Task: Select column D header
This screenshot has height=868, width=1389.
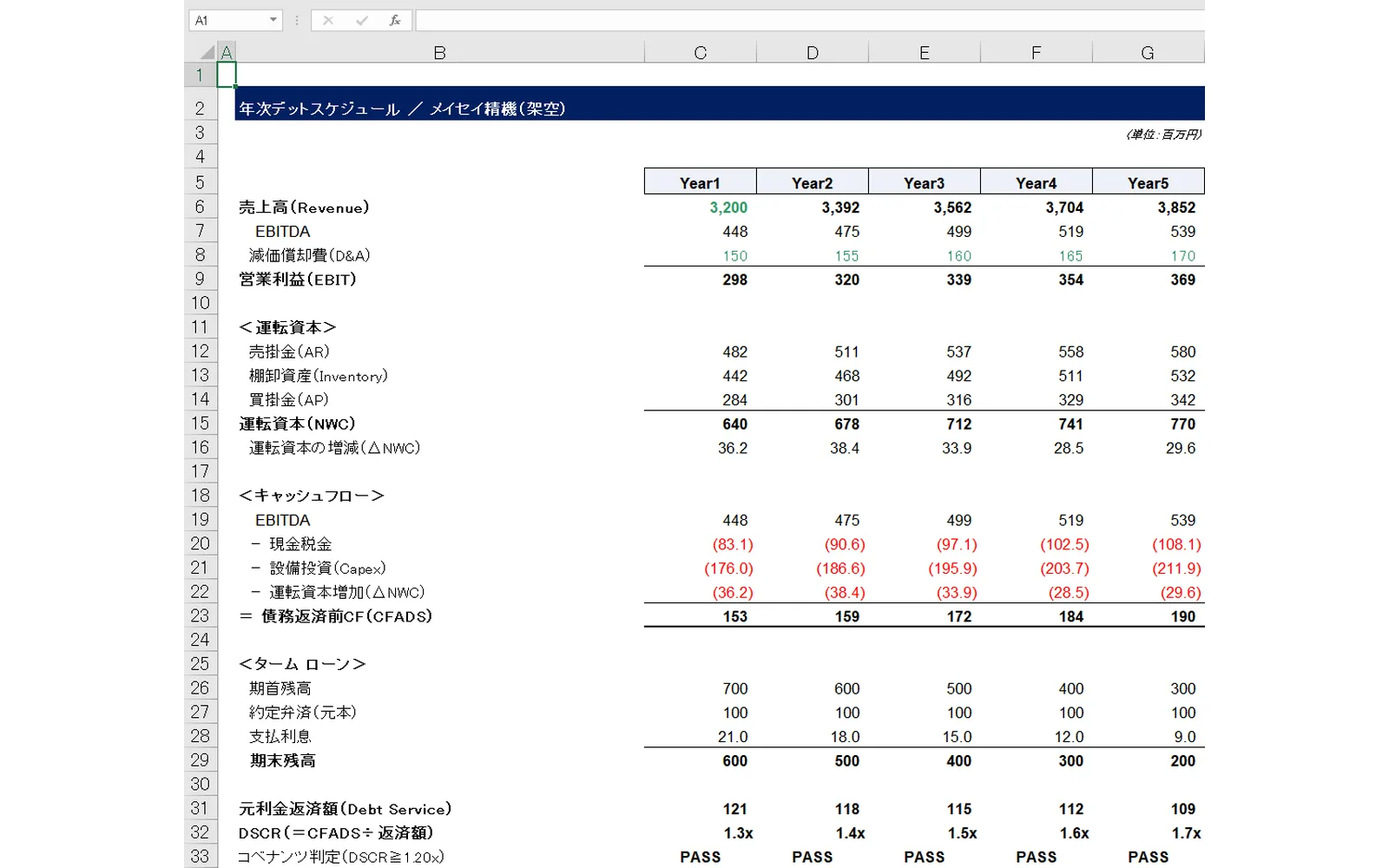Action: (x=813, y=52)
